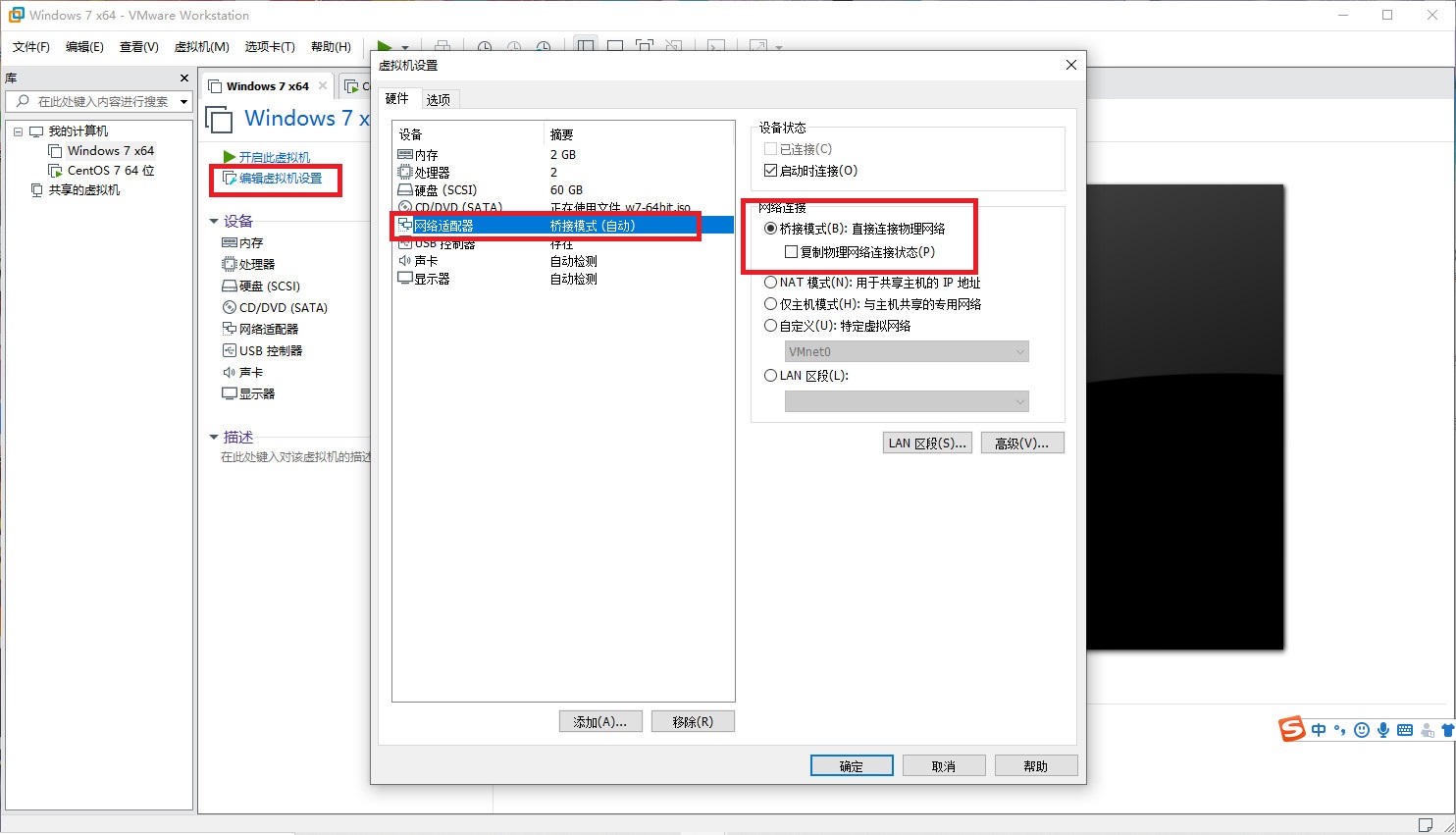This screenshot has width=1456, height=835.
Task: Close the library panel with its X icon
Action: tap(183, 78)
